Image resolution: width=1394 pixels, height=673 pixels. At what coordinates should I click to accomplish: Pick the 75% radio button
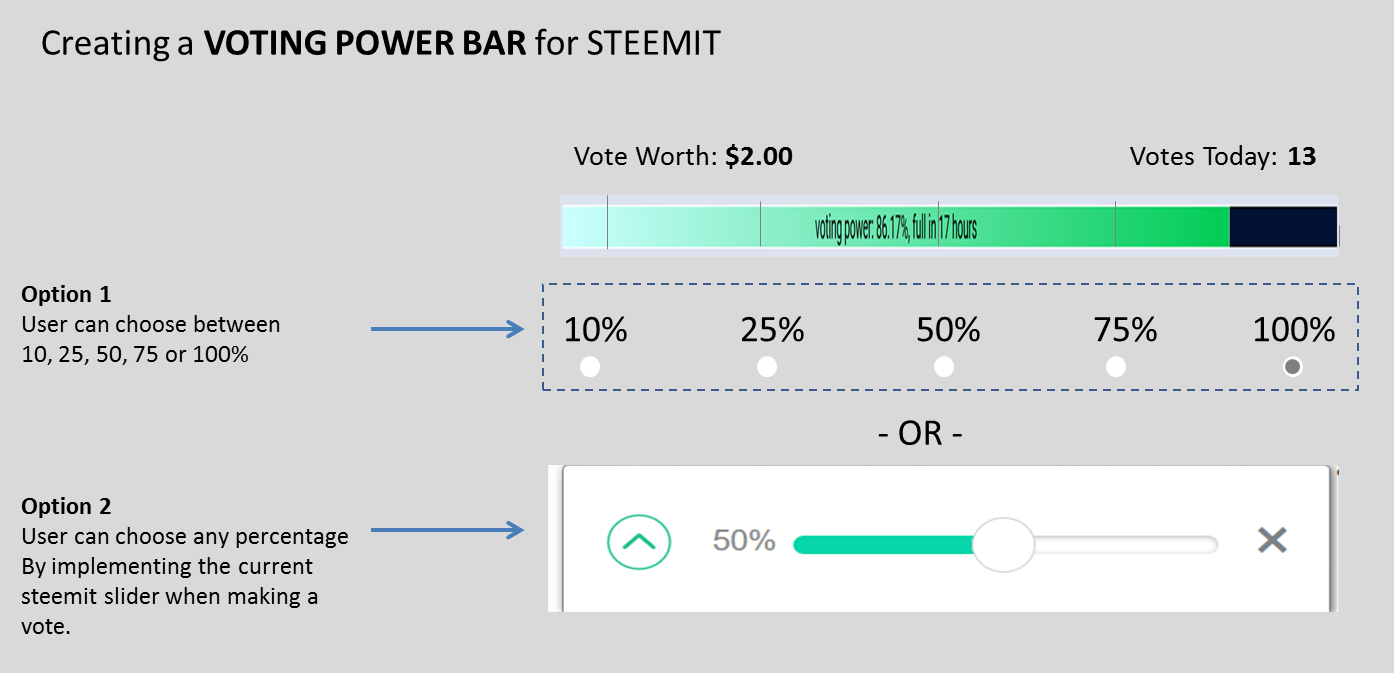(1116, 367)
